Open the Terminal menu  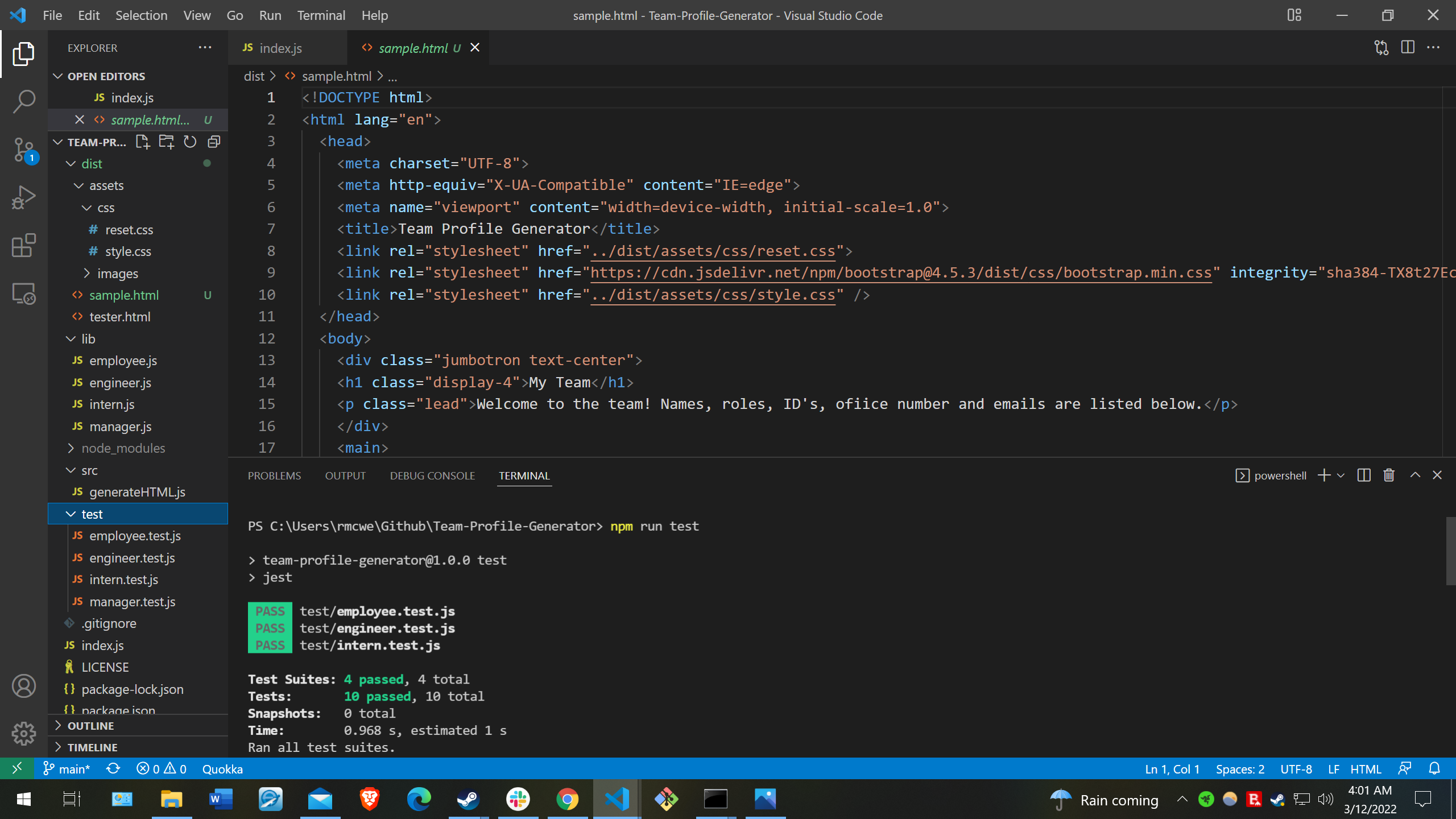321,15
